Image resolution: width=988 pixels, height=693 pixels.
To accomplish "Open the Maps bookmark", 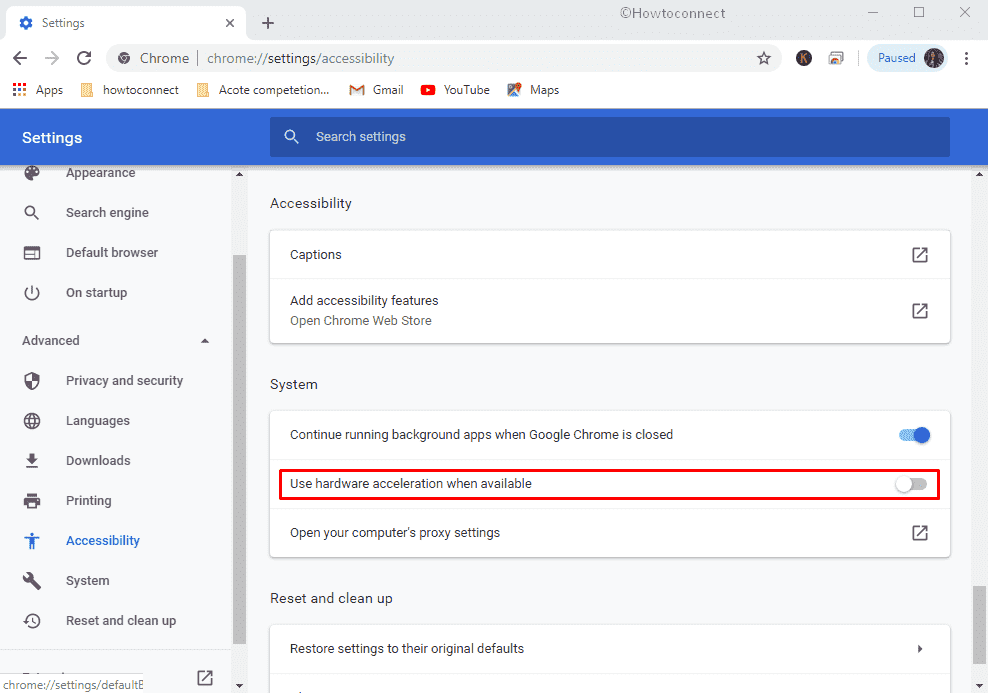I will click(533, 90).
